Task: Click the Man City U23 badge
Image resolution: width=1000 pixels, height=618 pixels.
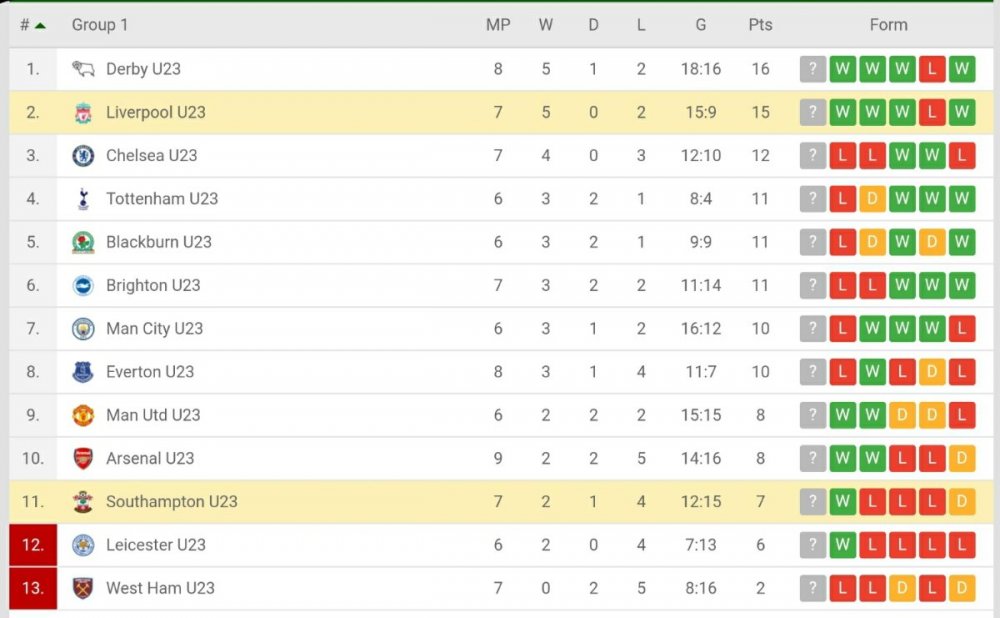Action: click(83, 328)
